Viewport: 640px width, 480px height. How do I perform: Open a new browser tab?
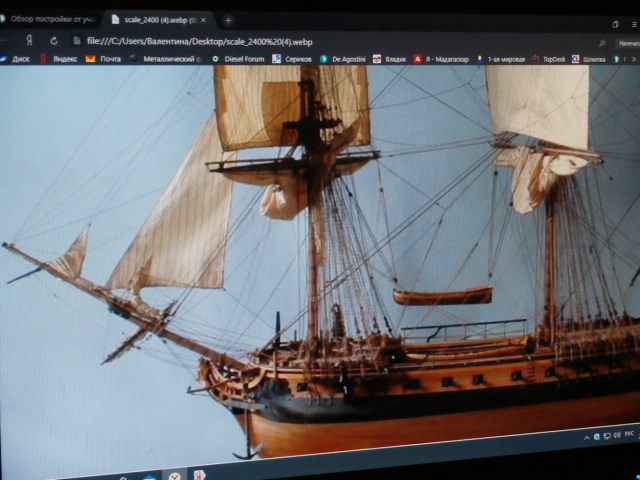click(228, 20)
